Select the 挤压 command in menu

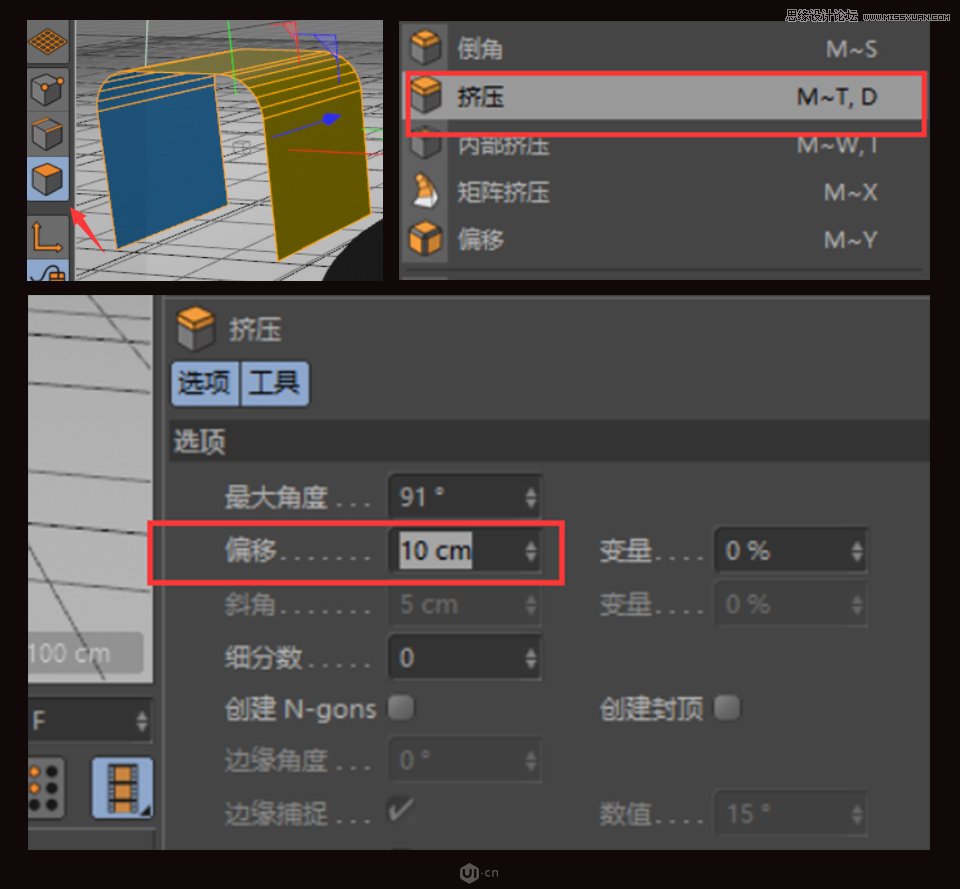tap(483, 97)
